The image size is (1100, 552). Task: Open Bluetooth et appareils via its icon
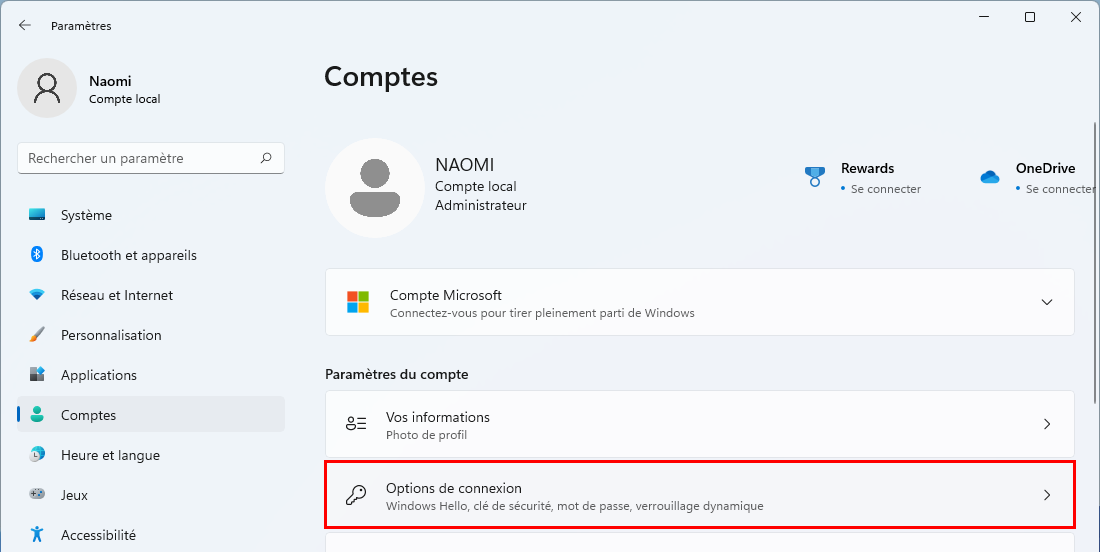click(x=37, y=255)
